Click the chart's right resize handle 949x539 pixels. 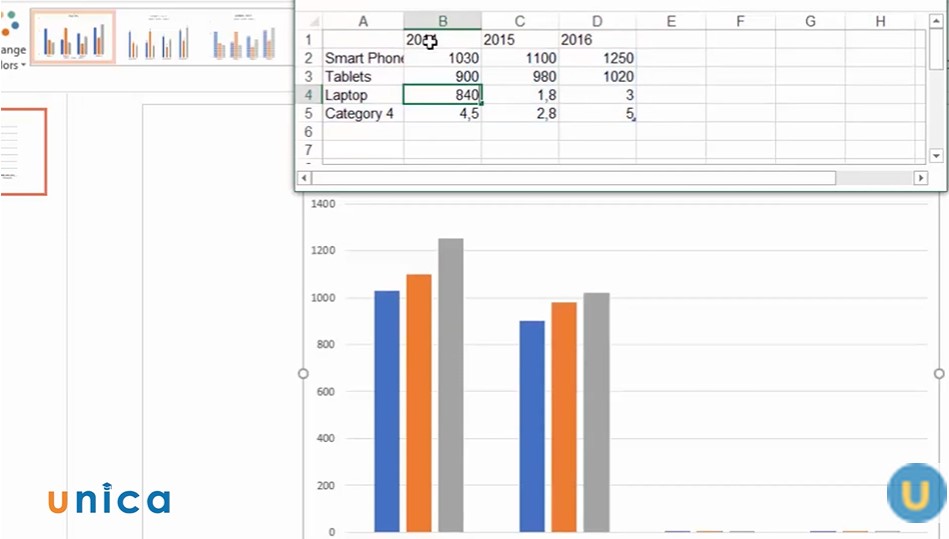point(939,374)
